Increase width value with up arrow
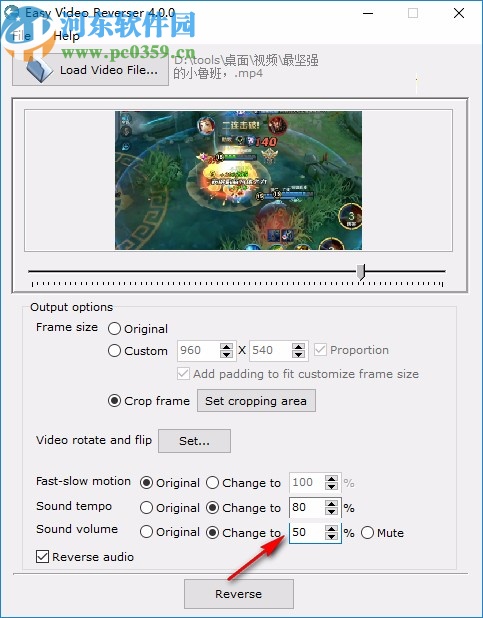 coord(226,347)
